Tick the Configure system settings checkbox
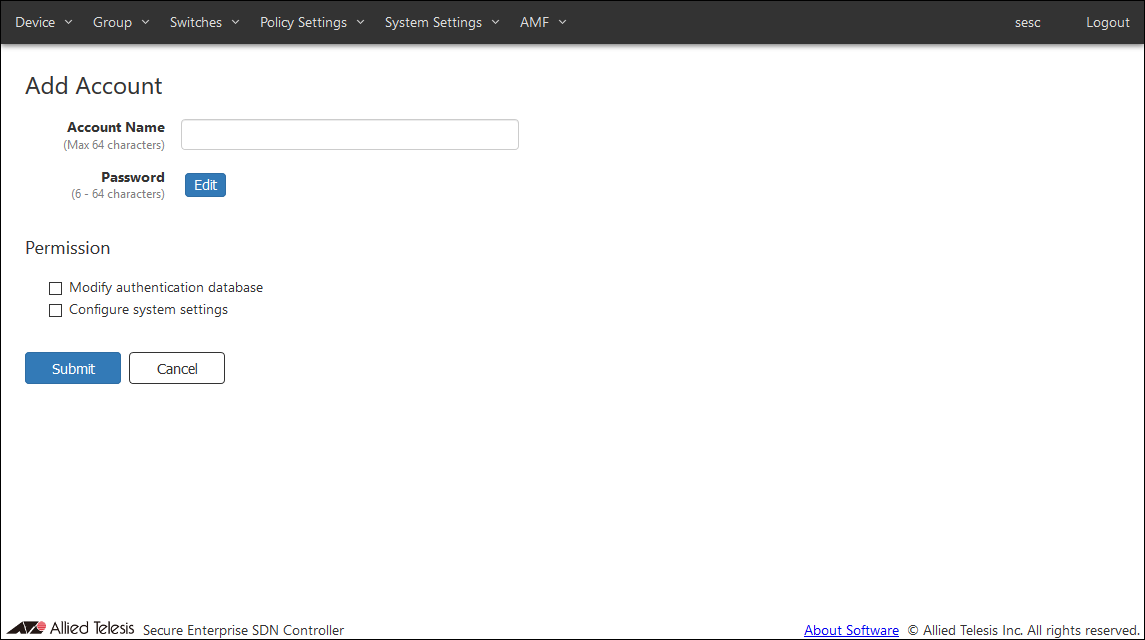This screenshot has width=1145, height=640. [56, 311]
